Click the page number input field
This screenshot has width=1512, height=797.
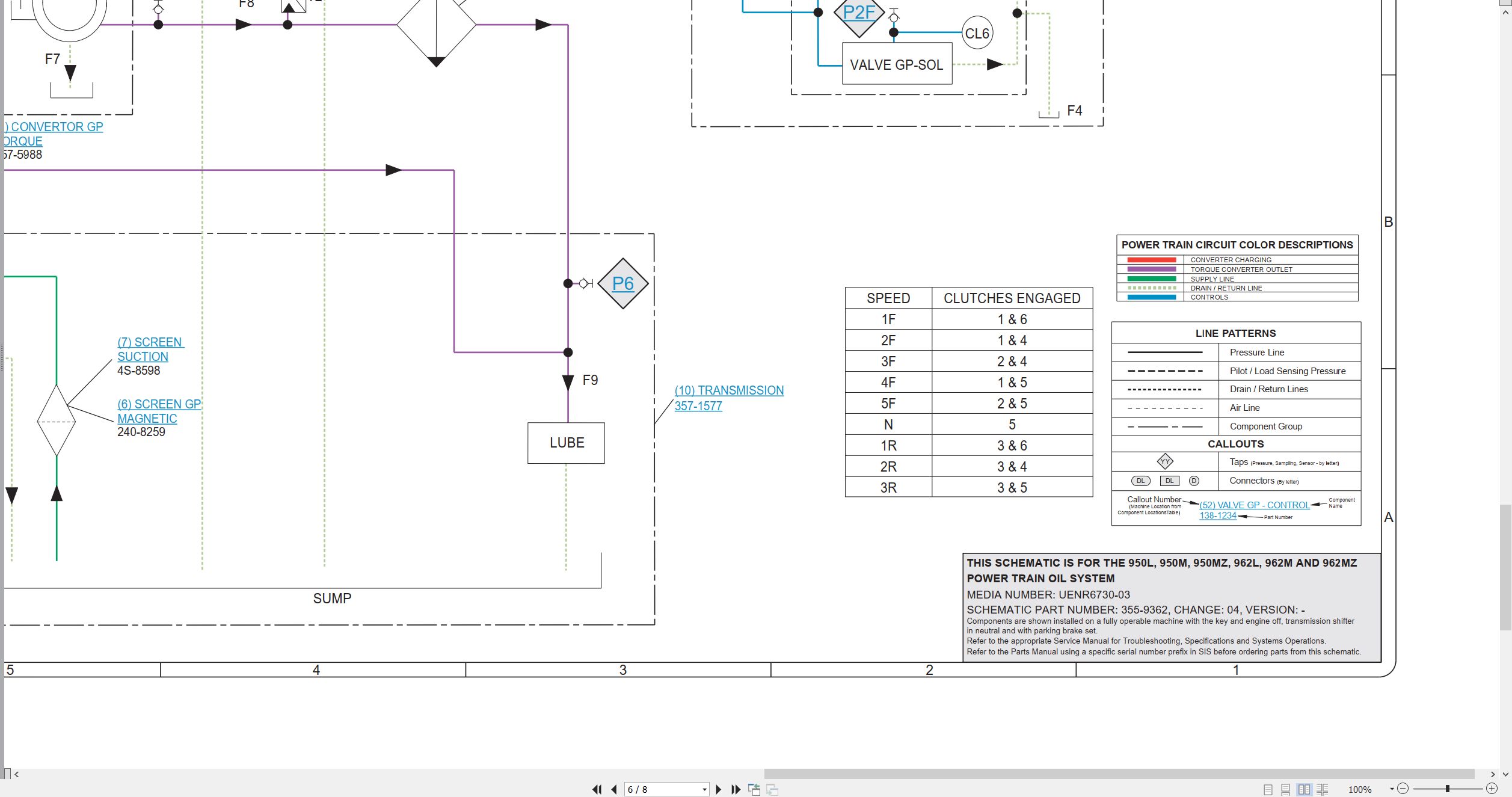(662, 789)
